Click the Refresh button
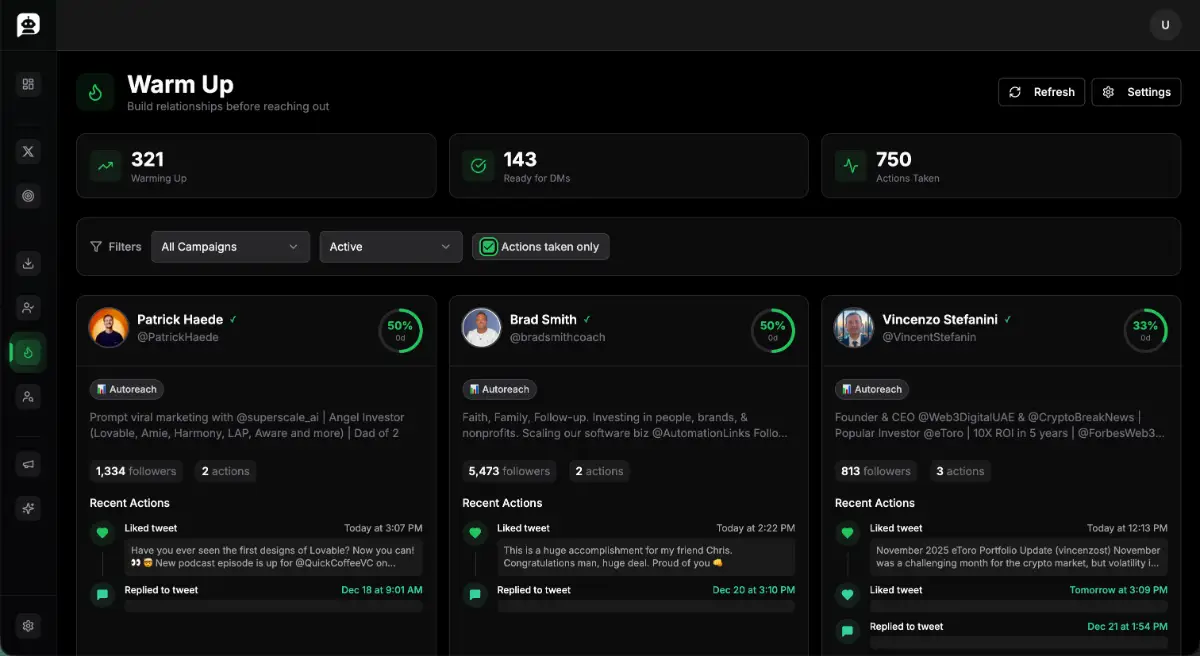 (x=1041, y=92)
